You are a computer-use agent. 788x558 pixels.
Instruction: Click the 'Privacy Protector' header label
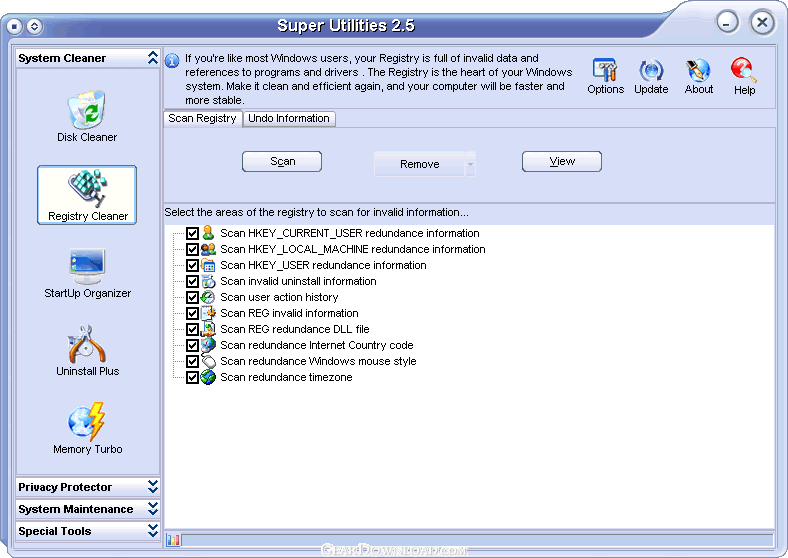pyautogui.click(x=65, y=487)
